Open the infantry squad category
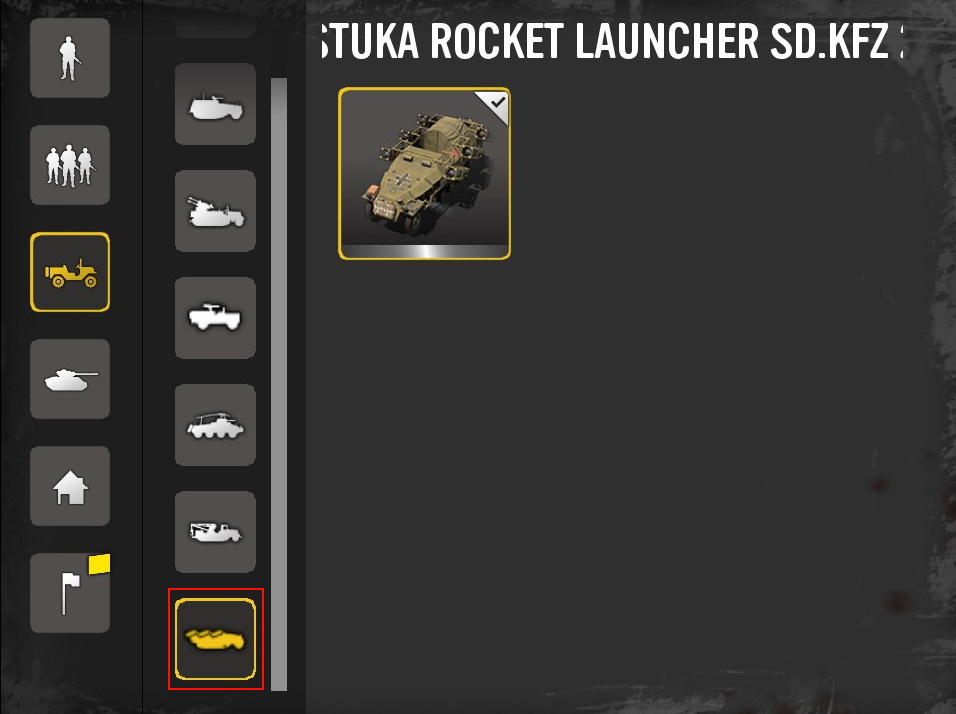This screenshot has width=956, height=714. [70, 165]
